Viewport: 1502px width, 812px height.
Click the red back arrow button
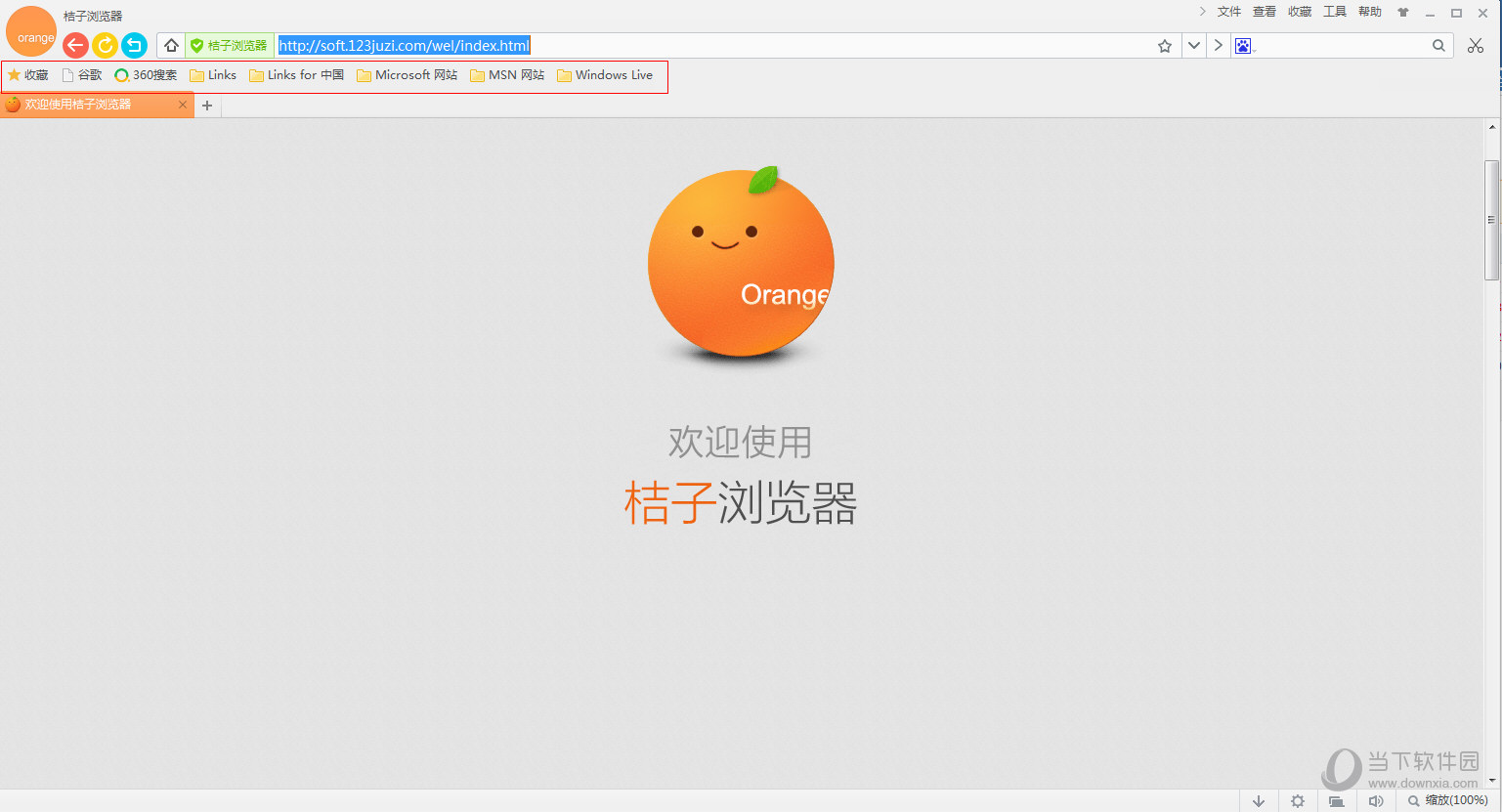(x=75, y=45)
